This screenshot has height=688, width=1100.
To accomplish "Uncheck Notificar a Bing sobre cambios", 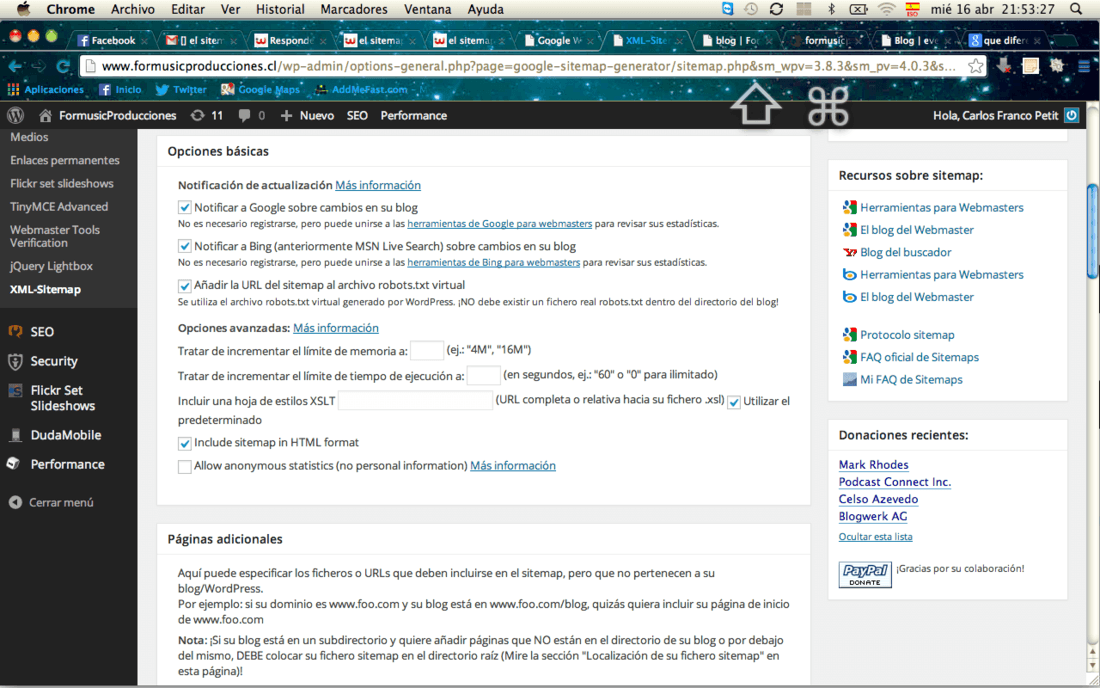I will [185, 246].
